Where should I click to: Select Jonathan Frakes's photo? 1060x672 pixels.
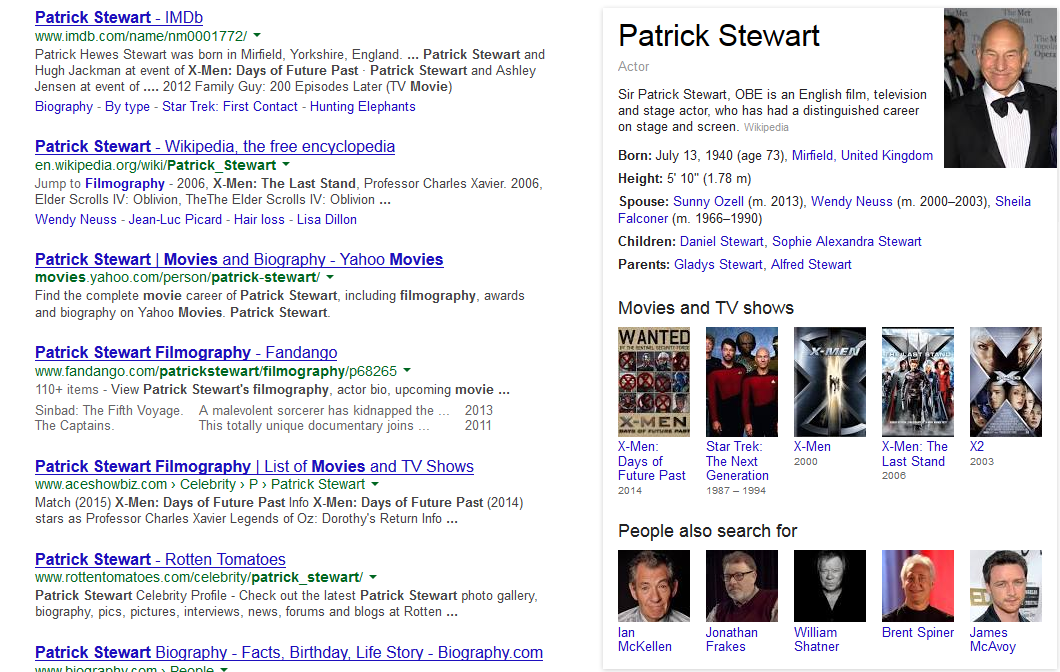[742, 585]
